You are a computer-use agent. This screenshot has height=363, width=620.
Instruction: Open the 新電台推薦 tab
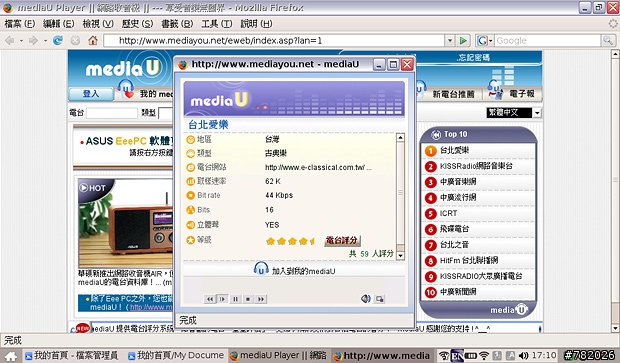click(453, 94)
